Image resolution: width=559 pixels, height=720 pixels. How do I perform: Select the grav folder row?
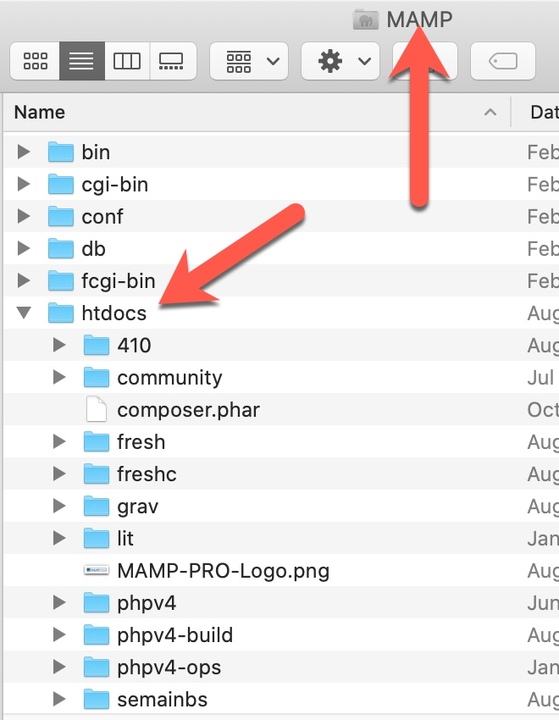[279, 506]
